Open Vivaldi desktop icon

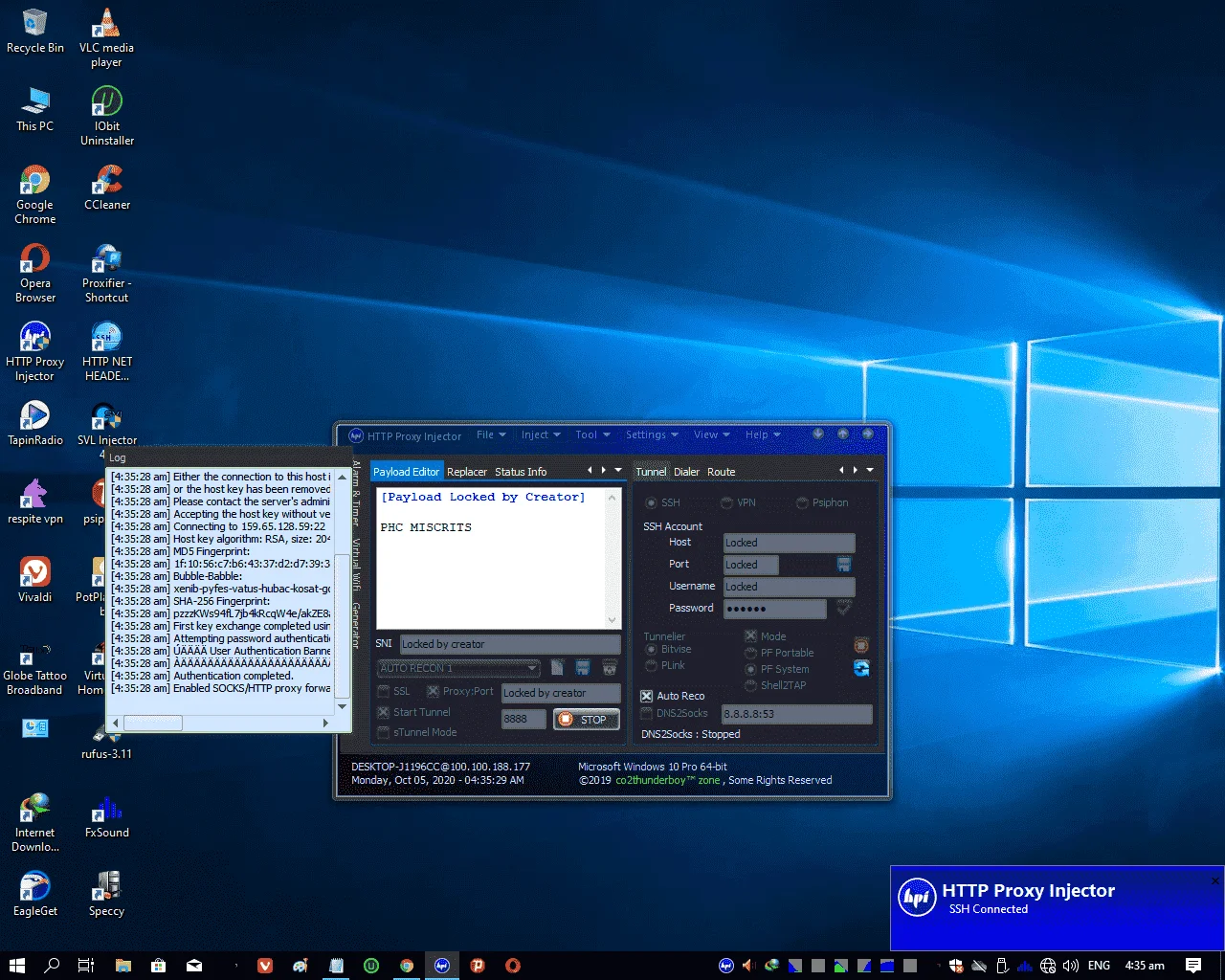(x=35, y=580)
